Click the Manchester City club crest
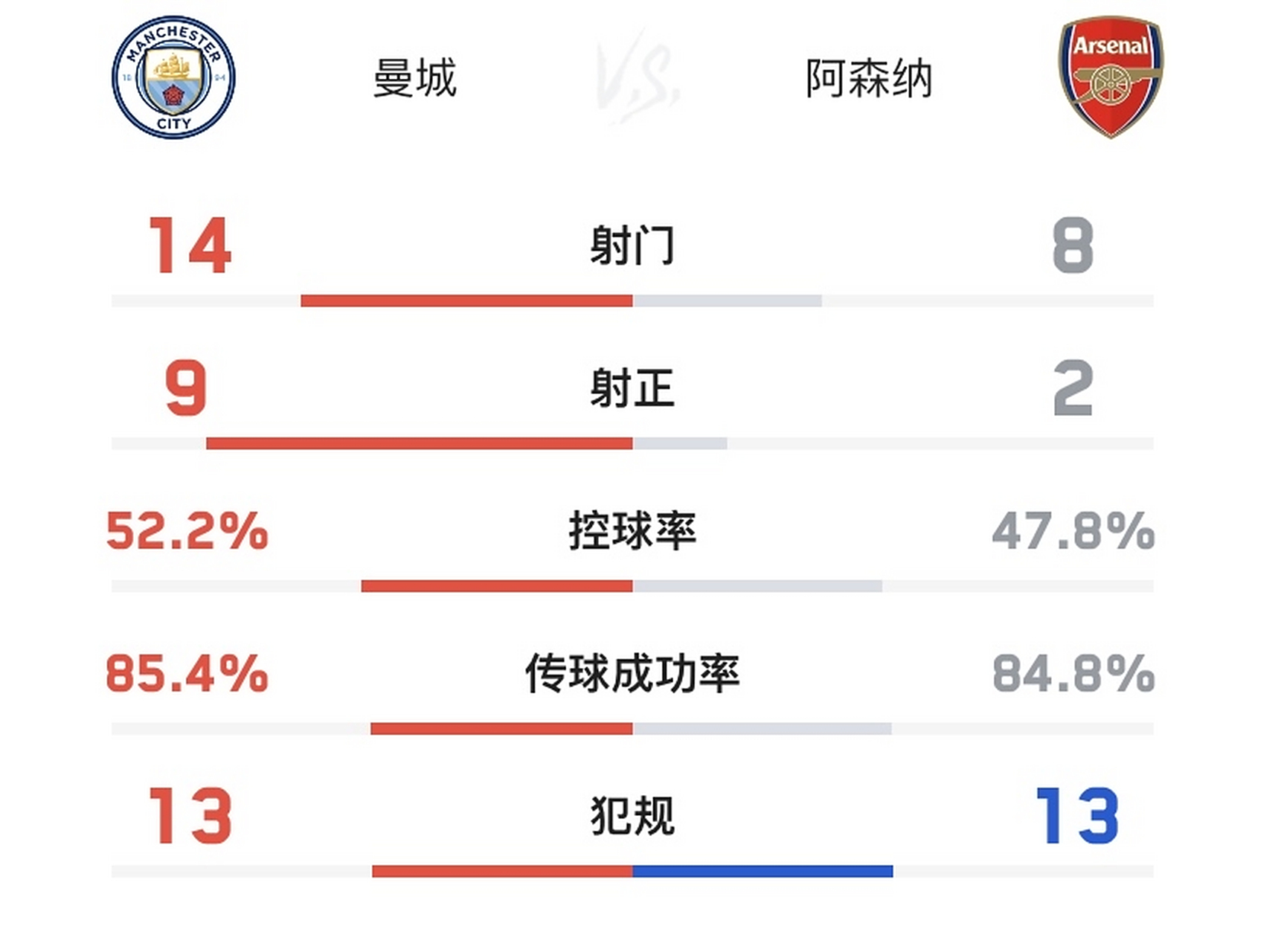1284x952 pixels. coord(173,77)
